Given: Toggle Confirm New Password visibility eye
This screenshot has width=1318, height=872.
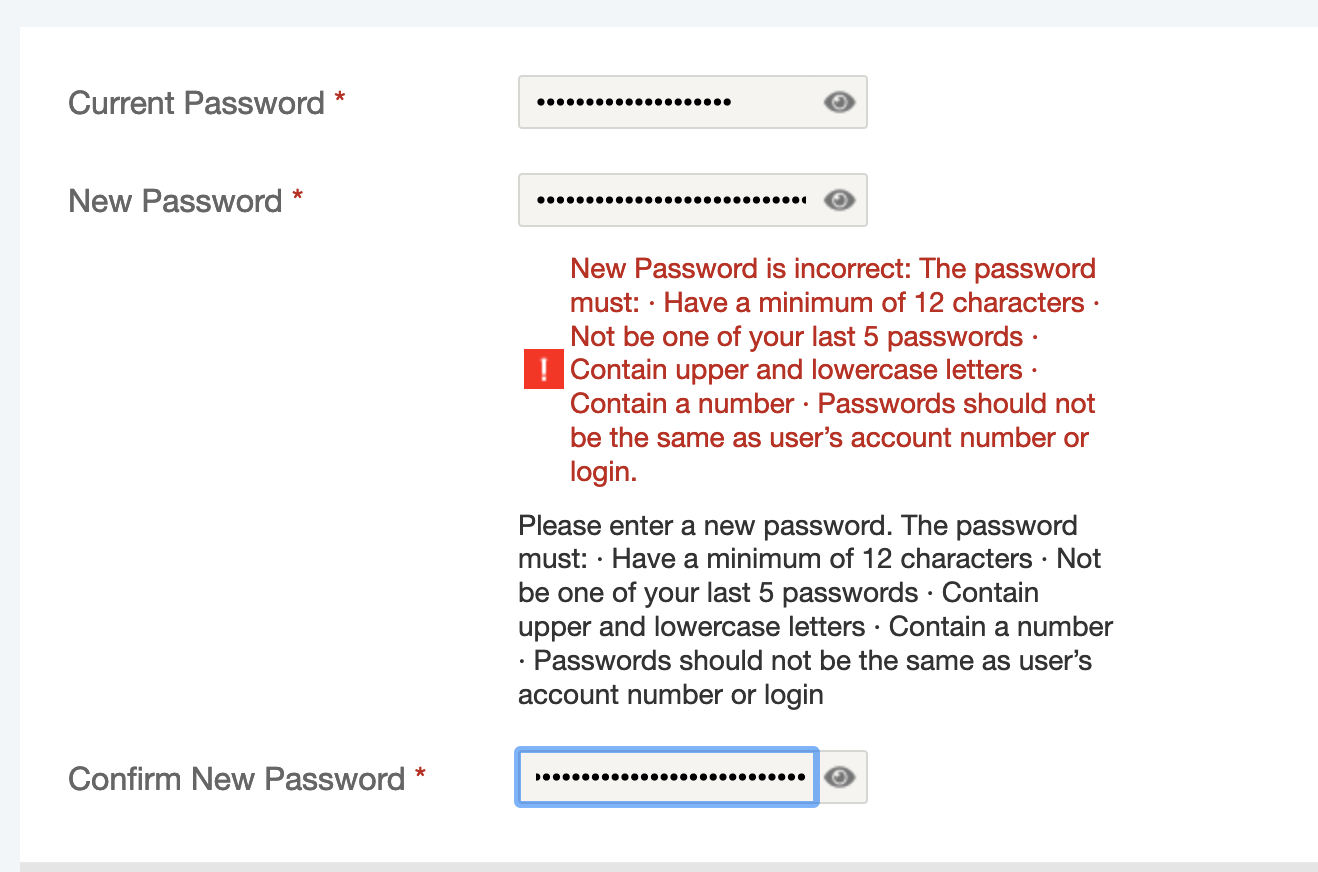Looking at the screenshot, I should [840, 777].
